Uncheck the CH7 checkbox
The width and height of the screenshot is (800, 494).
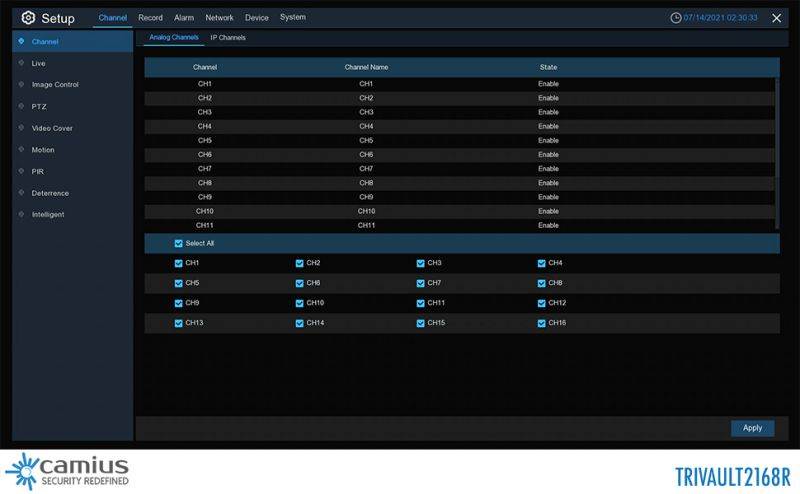point(421,283)
